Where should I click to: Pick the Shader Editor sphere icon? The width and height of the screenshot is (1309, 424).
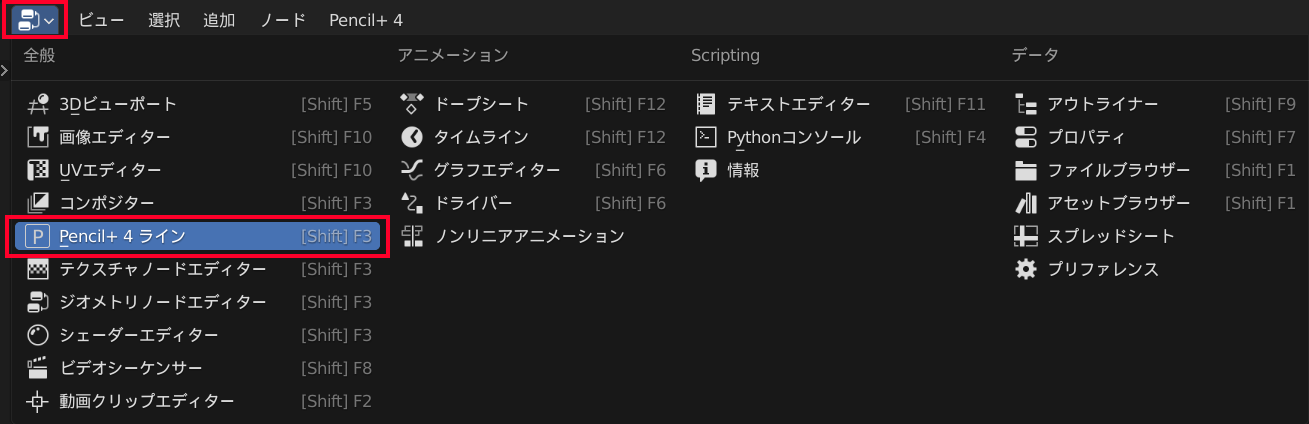[x=38, y=335]
